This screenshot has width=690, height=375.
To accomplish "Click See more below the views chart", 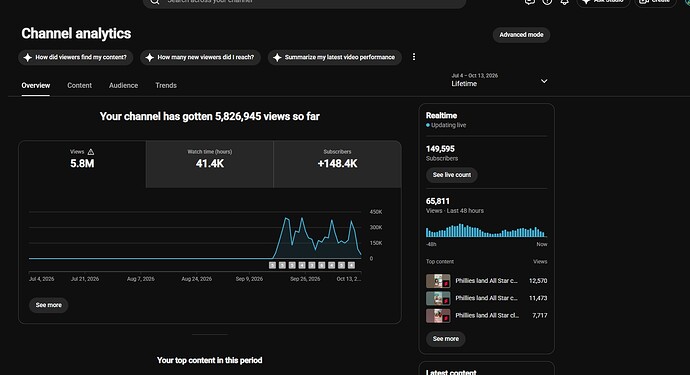I will click(48, 305).
